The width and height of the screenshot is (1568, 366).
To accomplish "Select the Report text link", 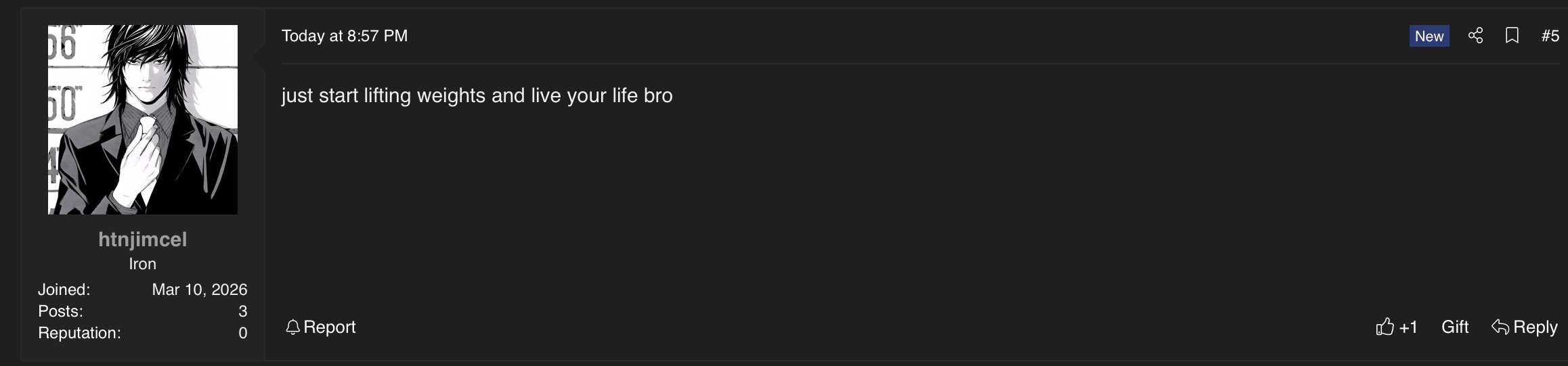I will (x=329, y=327).
